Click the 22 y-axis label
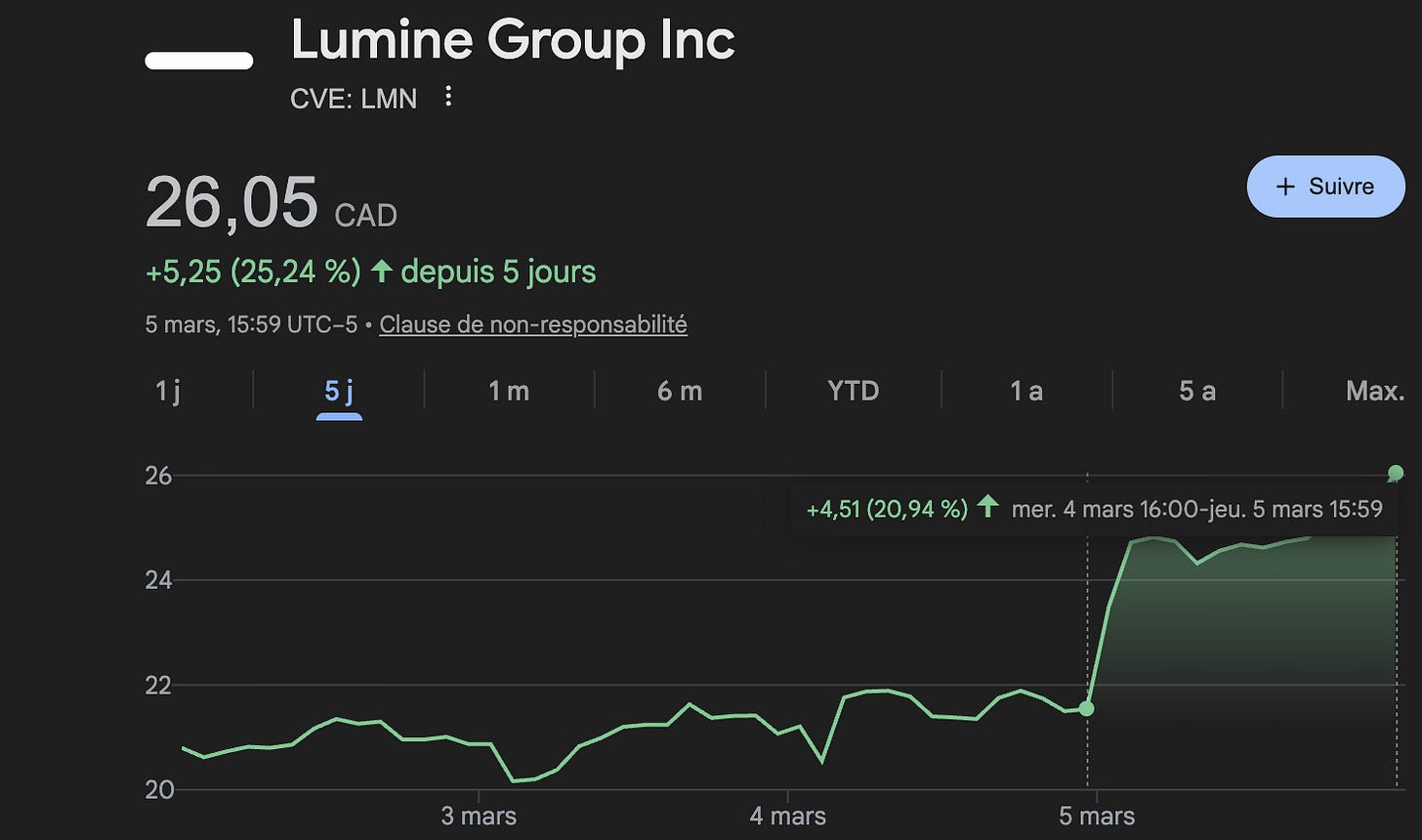Viewport: 1422px width, 840px height. click(158, 685)
